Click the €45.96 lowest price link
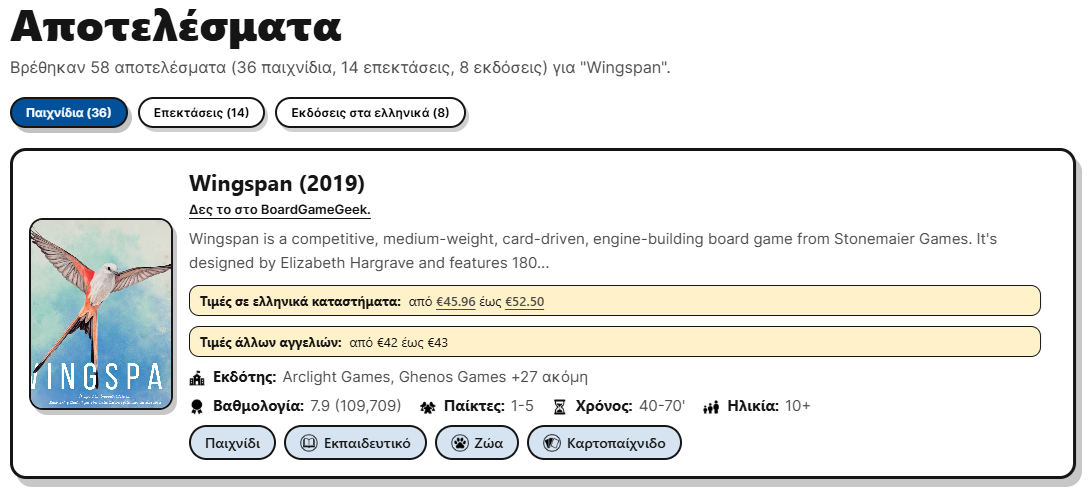The image size is (1089, 491). click(455, 301)
